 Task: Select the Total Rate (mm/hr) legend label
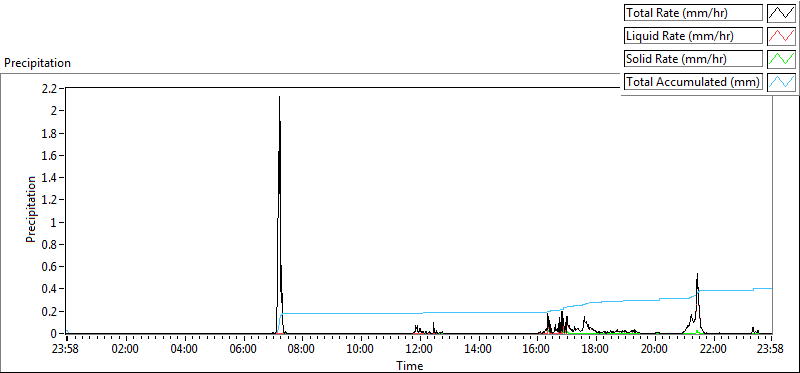[x=693, y=13]
